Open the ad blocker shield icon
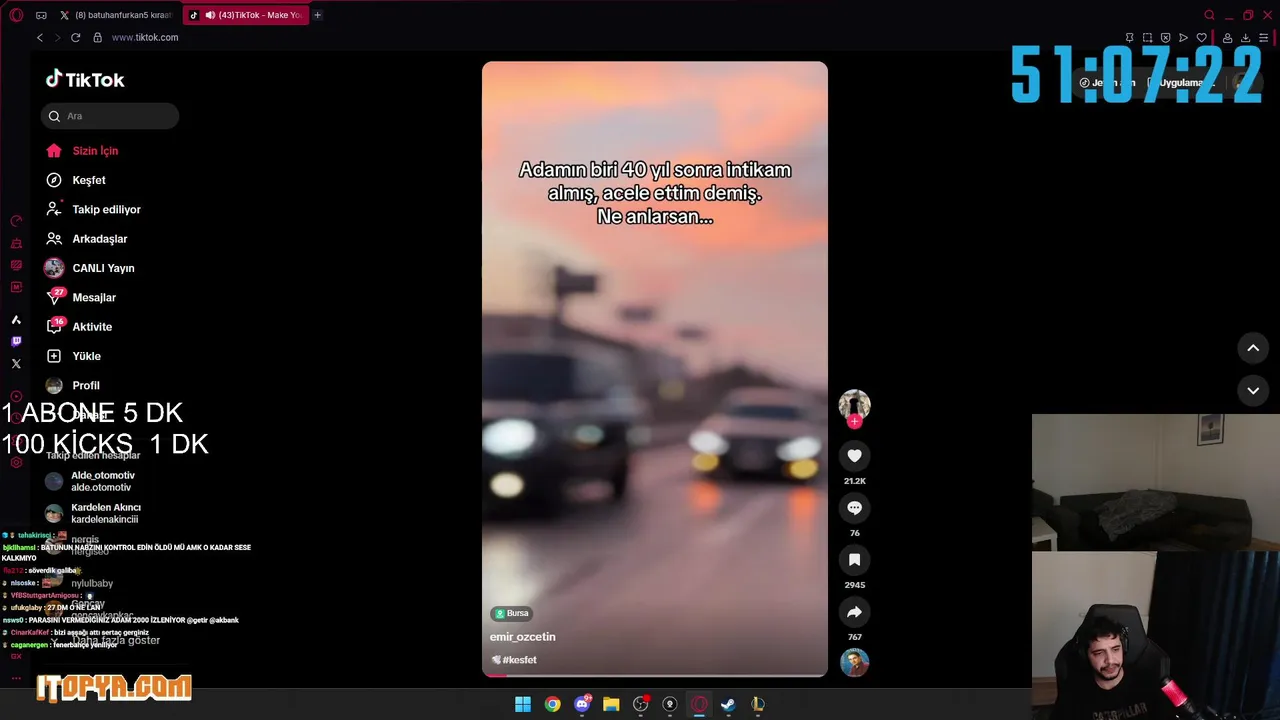Viewport: 1280px width, 720px height. [1165, 38]
